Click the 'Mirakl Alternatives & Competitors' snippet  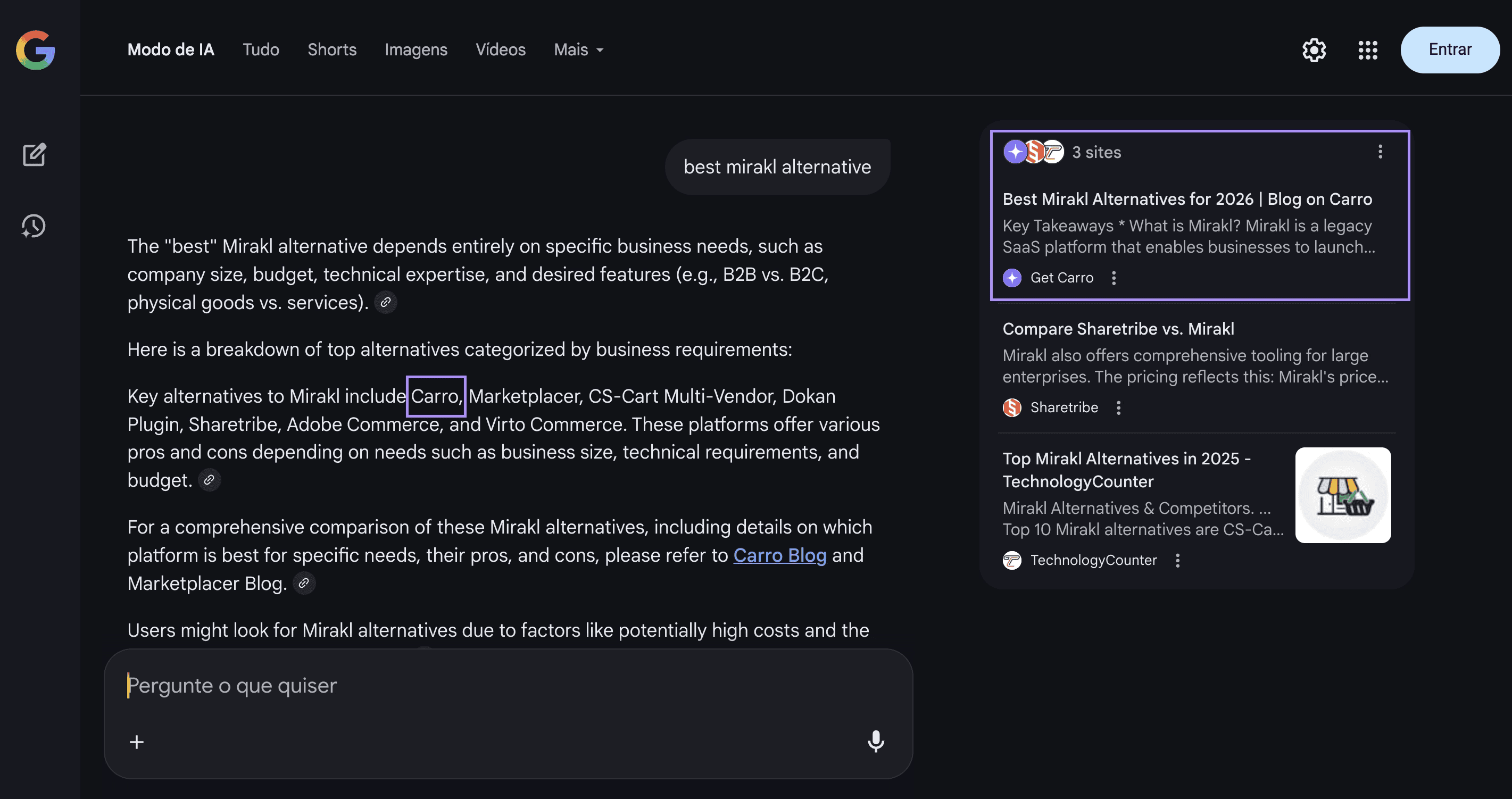click(x=1143, y=519)
